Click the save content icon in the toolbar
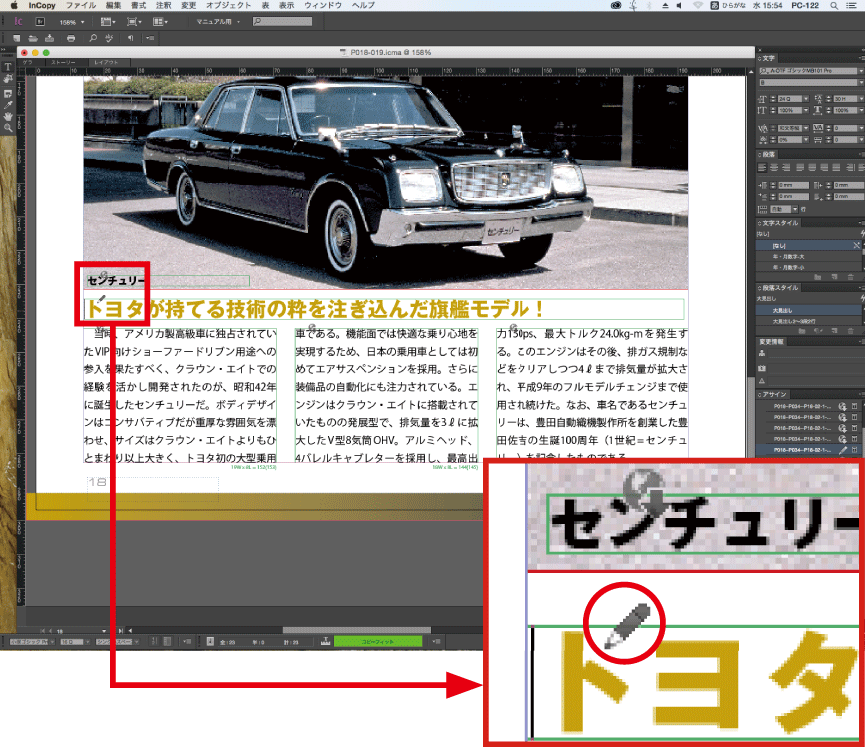Viewport: 865px width, 747px height. (x=50, y=38)
